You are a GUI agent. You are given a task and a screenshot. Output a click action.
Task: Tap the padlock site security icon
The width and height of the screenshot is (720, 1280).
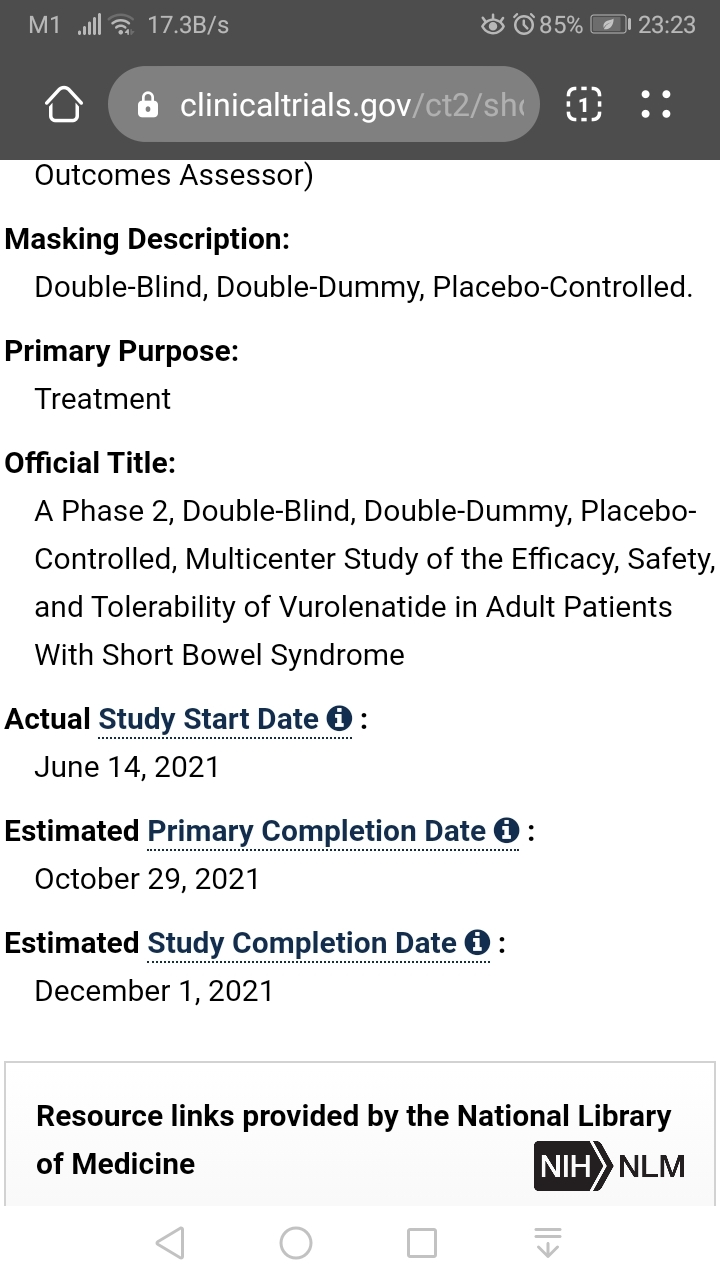tap(148, 105)
